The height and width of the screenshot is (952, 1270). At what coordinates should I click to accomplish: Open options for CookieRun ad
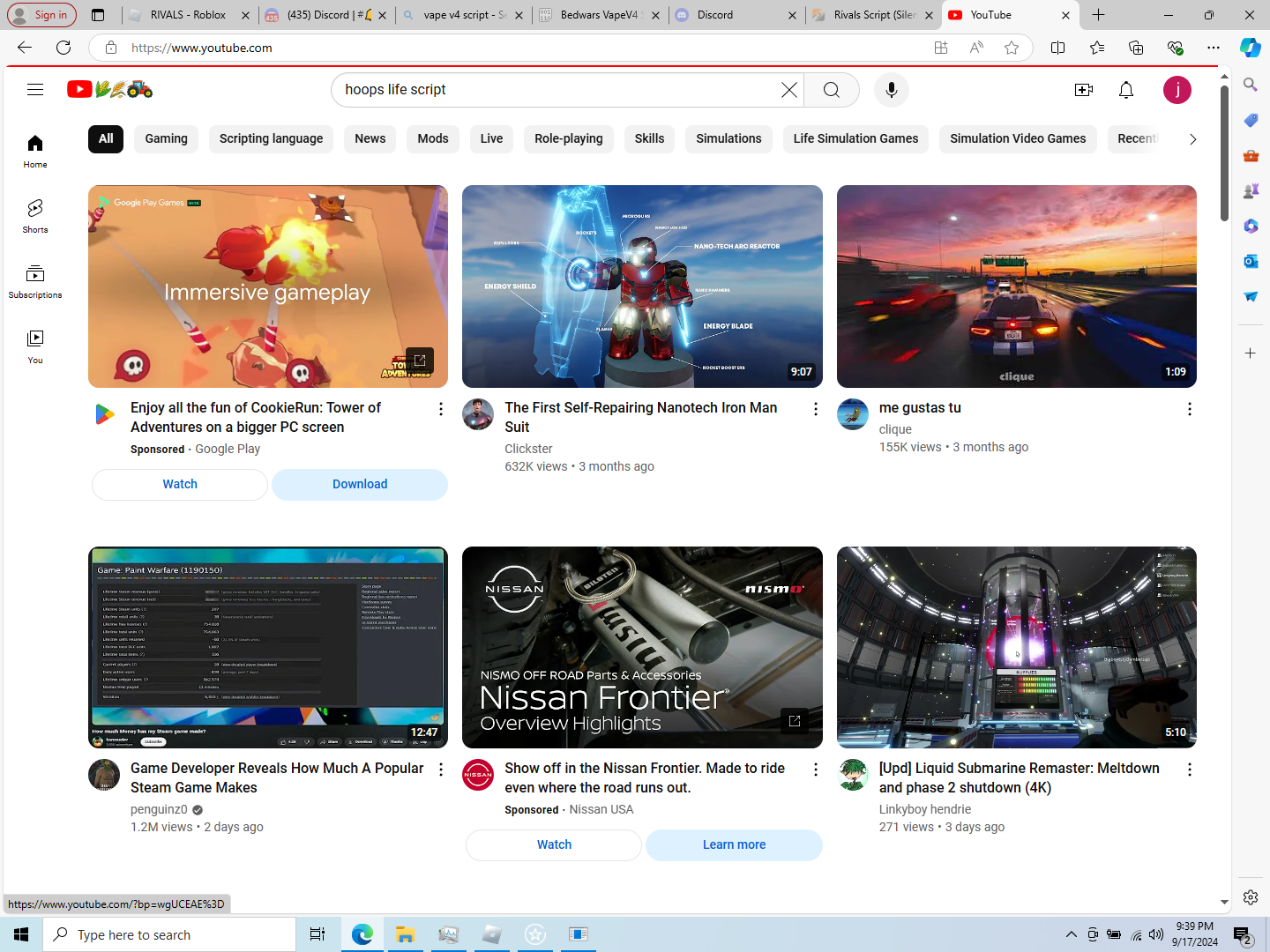pos(441,409)
